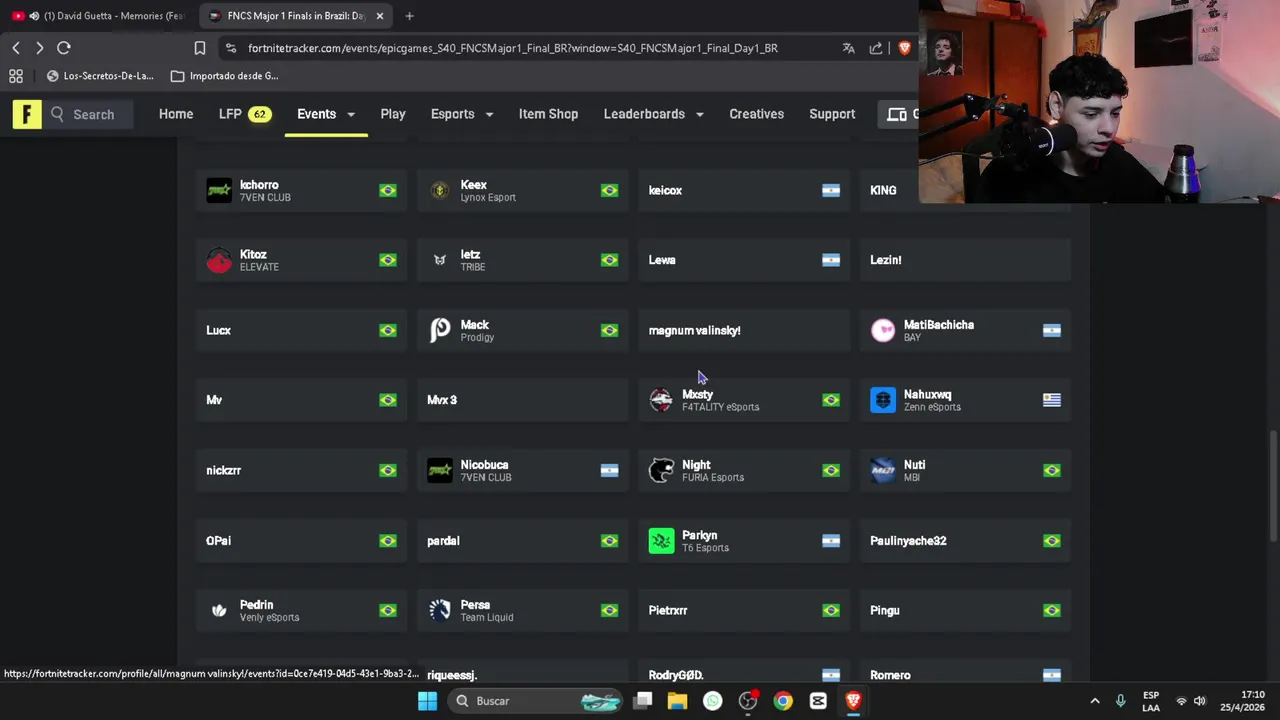Image resolution: width=1280 pixels, height=720 pixels.
Task: Open browser apps grid icon
Action: click(x=16, y=76)
